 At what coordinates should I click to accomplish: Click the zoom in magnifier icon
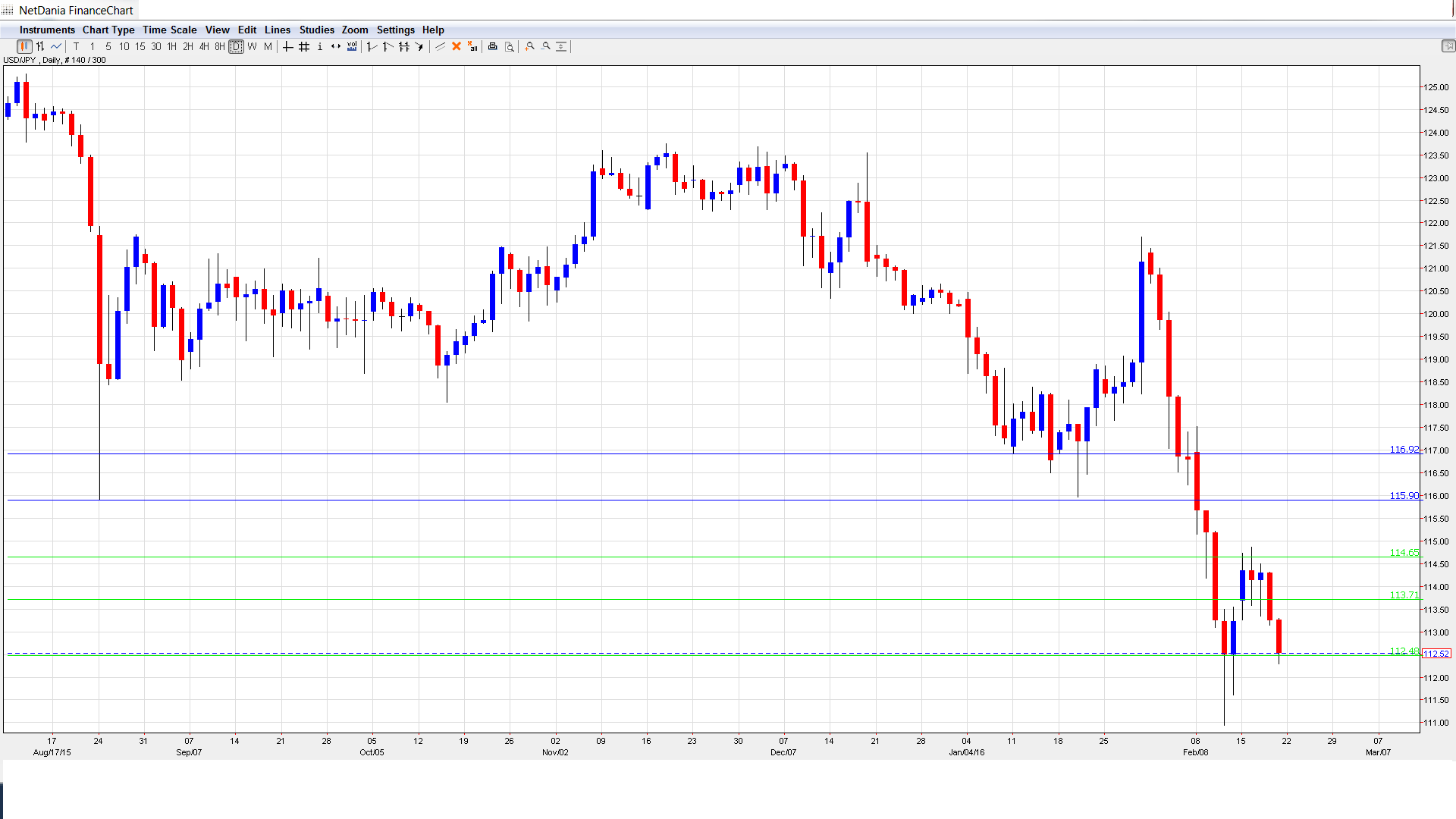529,47
